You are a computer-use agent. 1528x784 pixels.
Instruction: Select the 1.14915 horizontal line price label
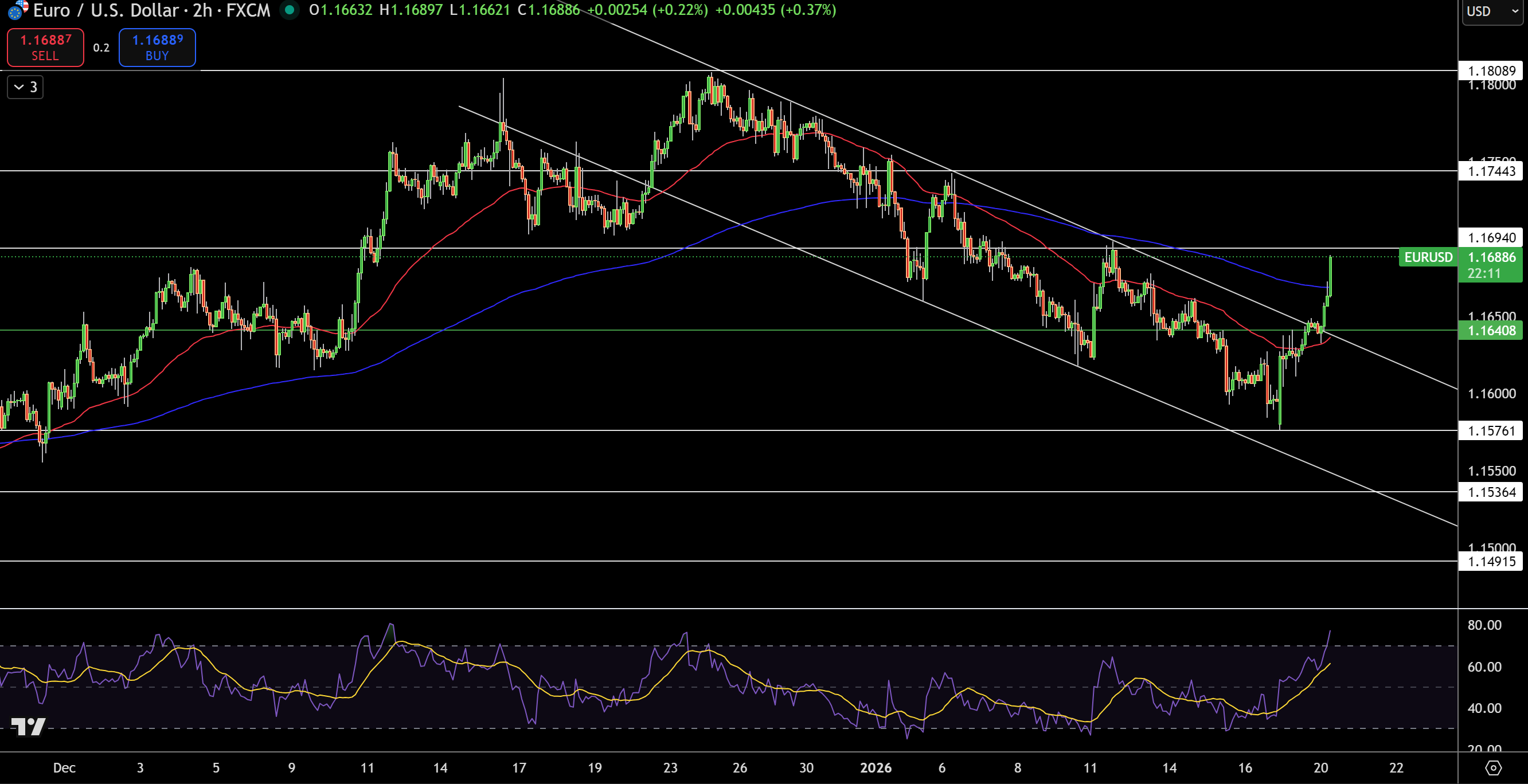1491,561
